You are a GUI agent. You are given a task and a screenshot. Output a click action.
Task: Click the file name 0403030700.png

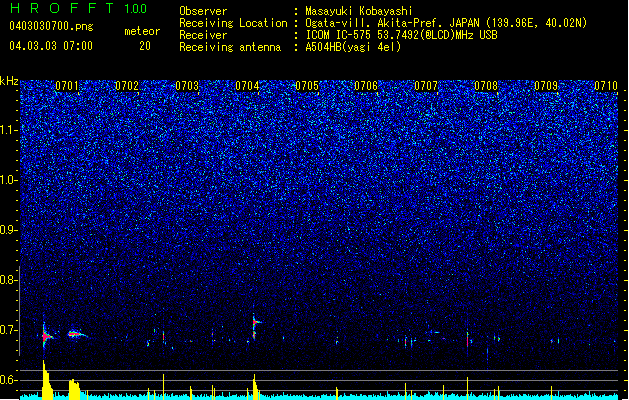coord(51,26)
